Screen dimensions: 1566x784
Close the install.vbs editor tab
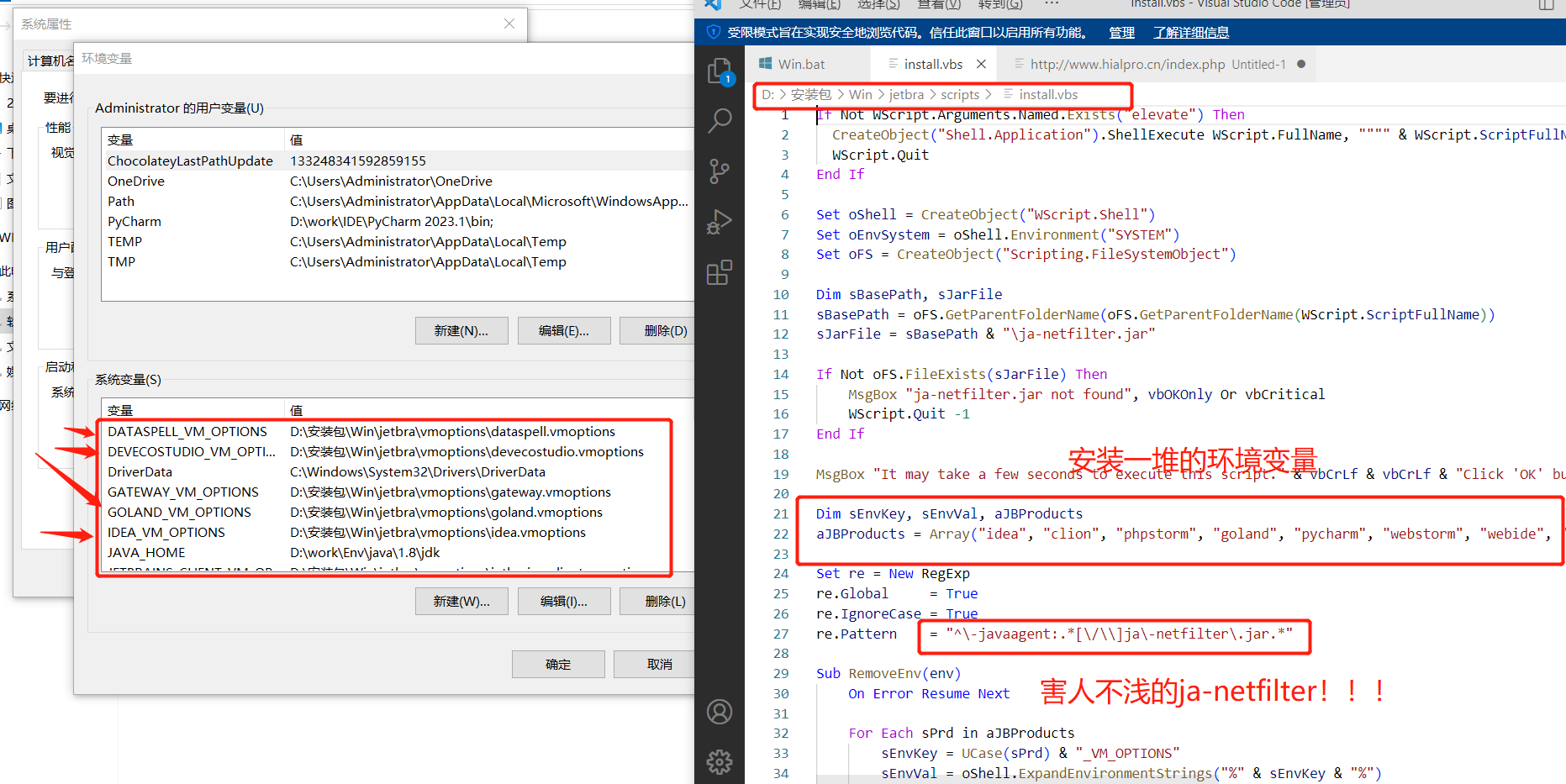pyautogui.click(x=981, y=64)
